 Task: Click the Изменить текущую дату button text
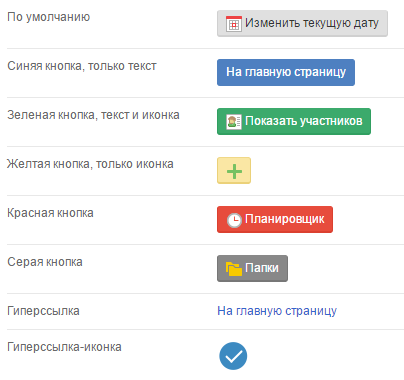click(x=312, y=23)
